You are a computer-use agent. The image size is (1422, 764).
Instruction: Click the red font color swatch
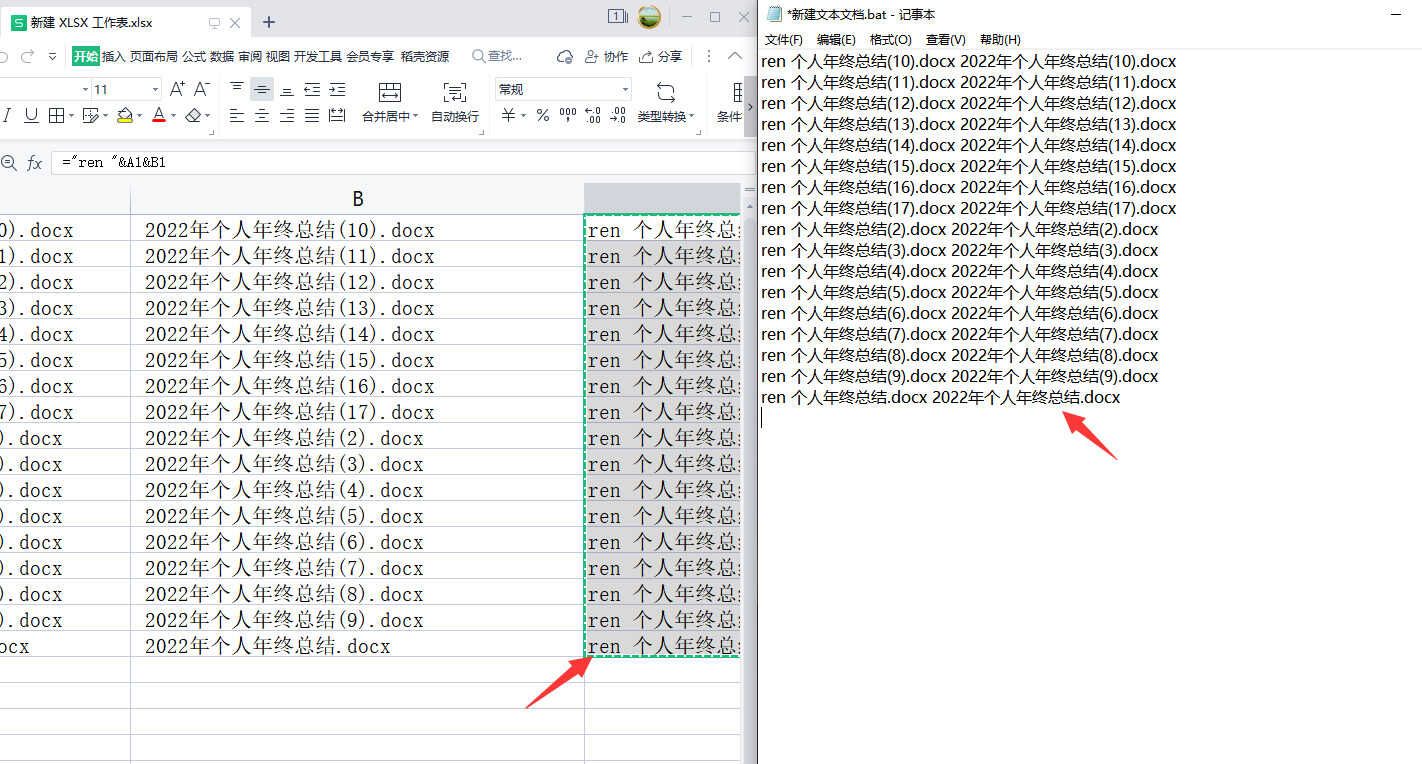coord(158,116)
